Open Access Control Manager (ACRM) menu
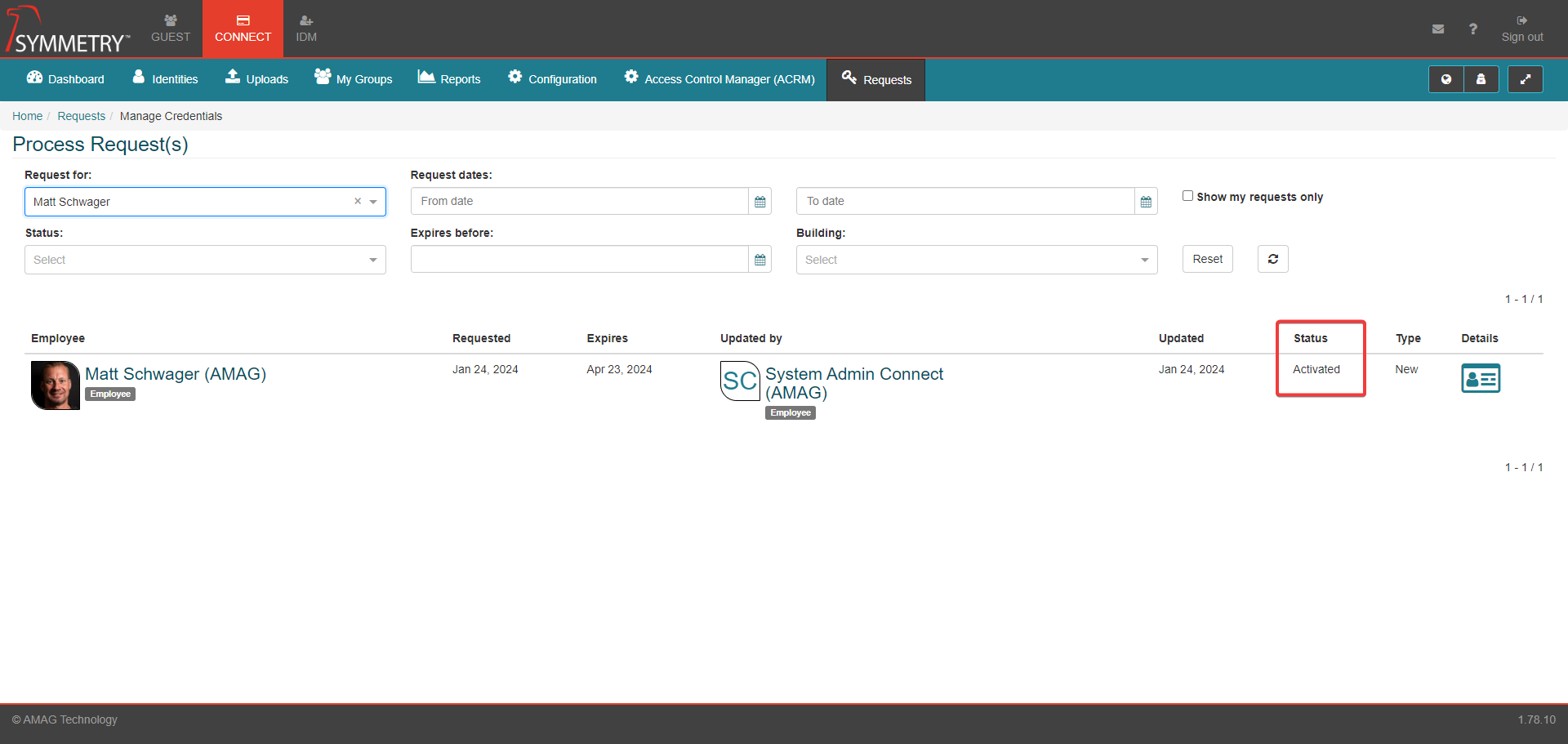 click(719, 79)
